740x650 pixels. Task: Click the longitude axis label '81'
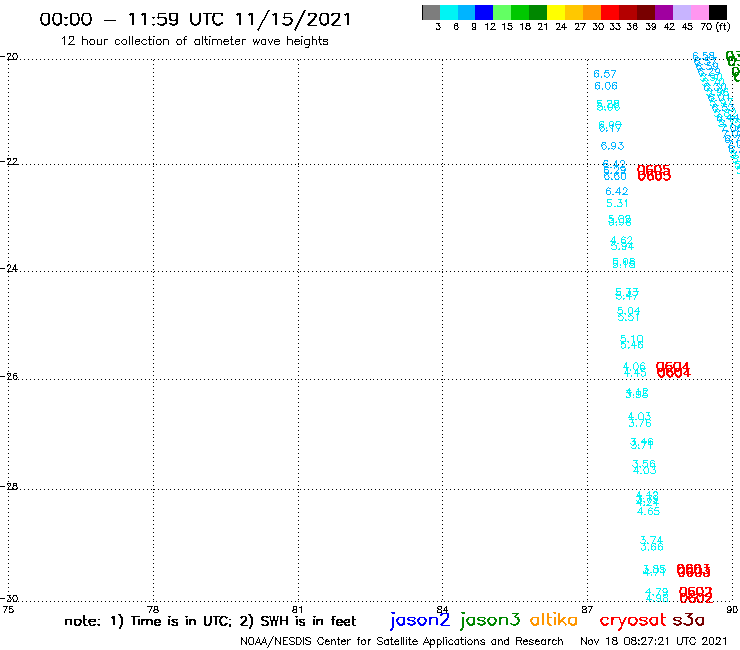click(297, 609)
